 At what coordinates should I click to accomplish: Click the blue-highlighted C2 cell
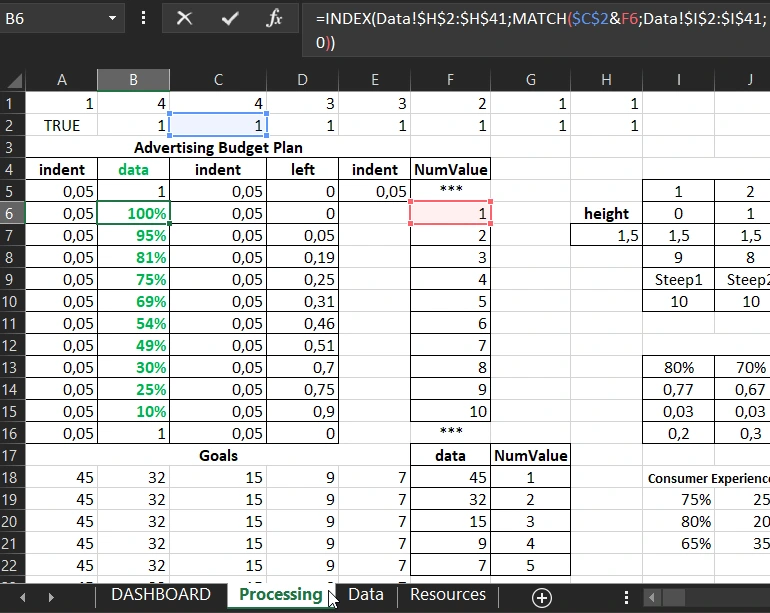(218, 125)
